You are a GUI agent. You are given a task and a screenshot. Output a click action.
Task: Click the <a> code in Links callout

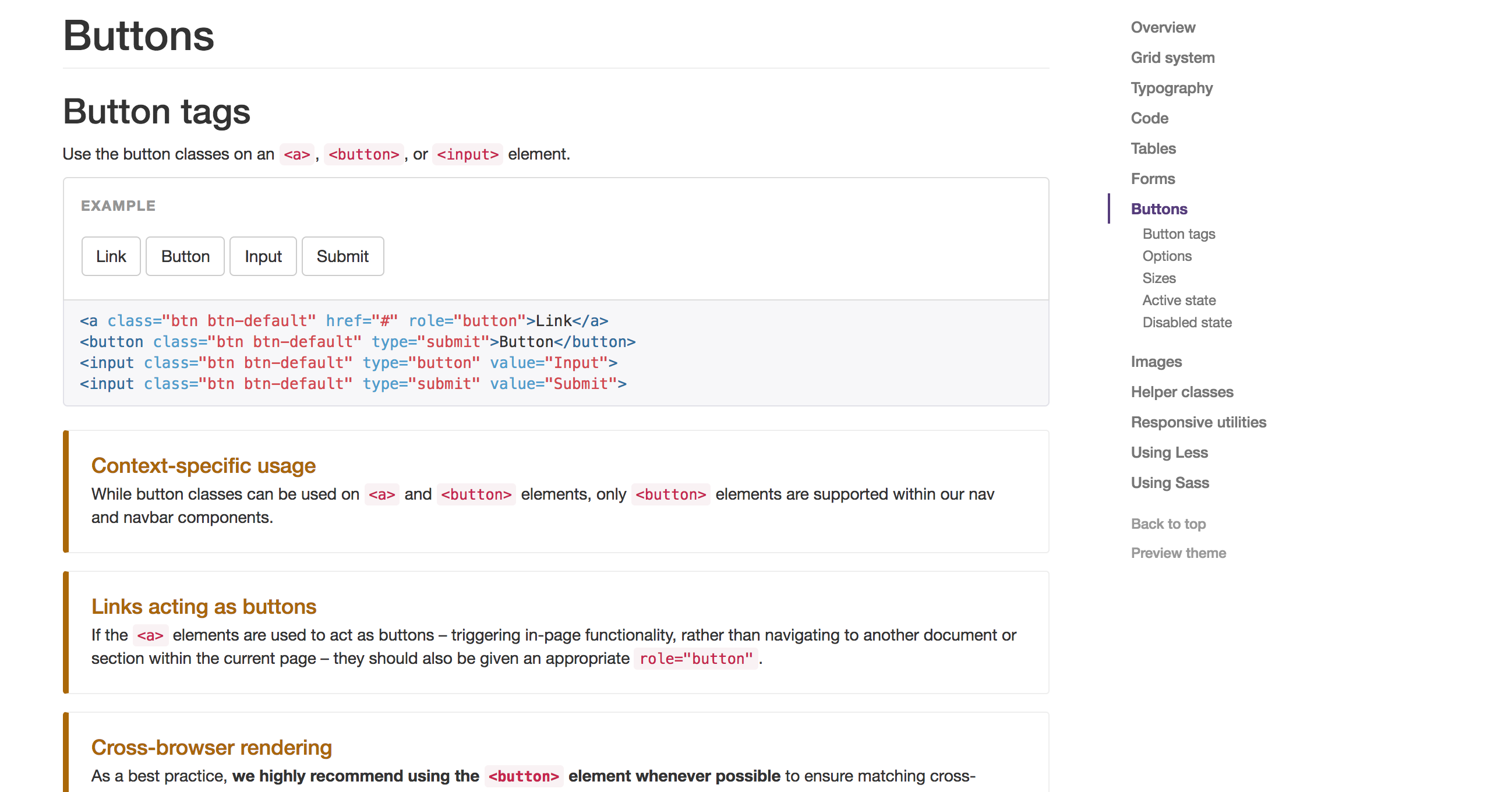[150, 635]
